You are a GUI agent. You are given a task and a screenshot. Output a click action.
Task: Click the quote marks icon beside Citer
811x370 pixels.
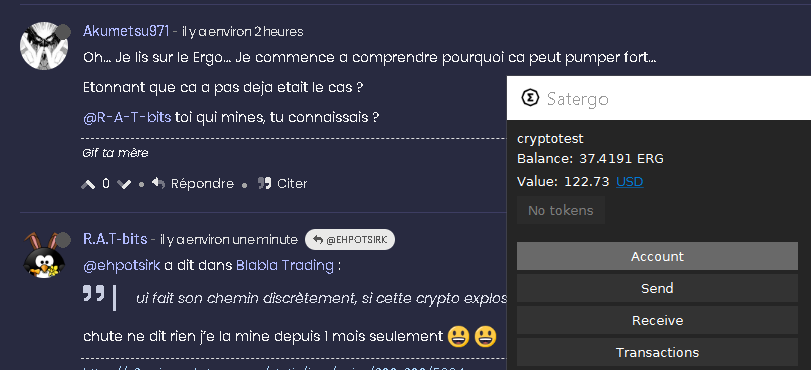[x=264, y=183]
